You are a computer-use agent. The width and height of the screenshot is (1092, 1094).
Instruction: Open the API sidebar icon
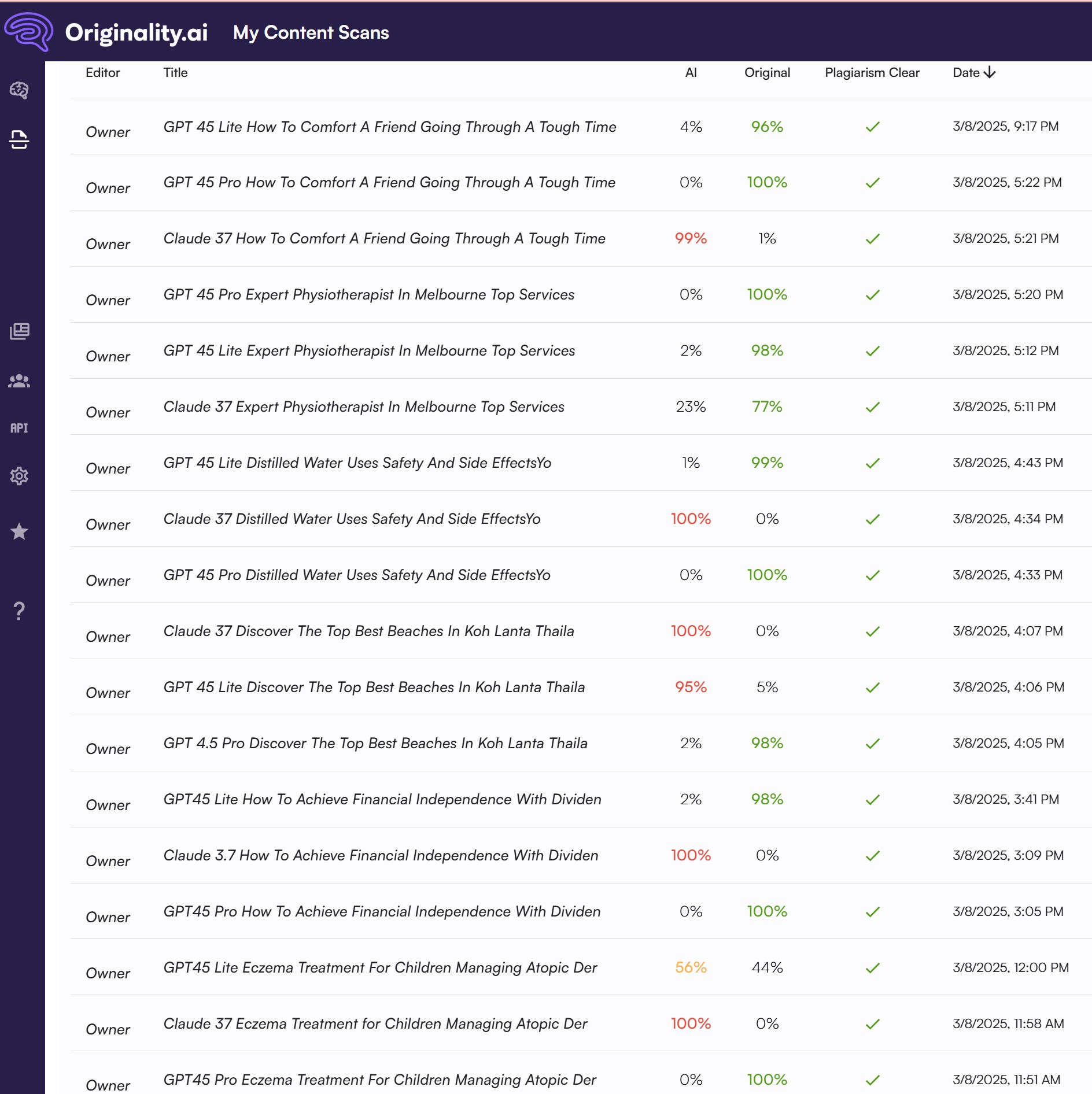[x=19, y=428]
